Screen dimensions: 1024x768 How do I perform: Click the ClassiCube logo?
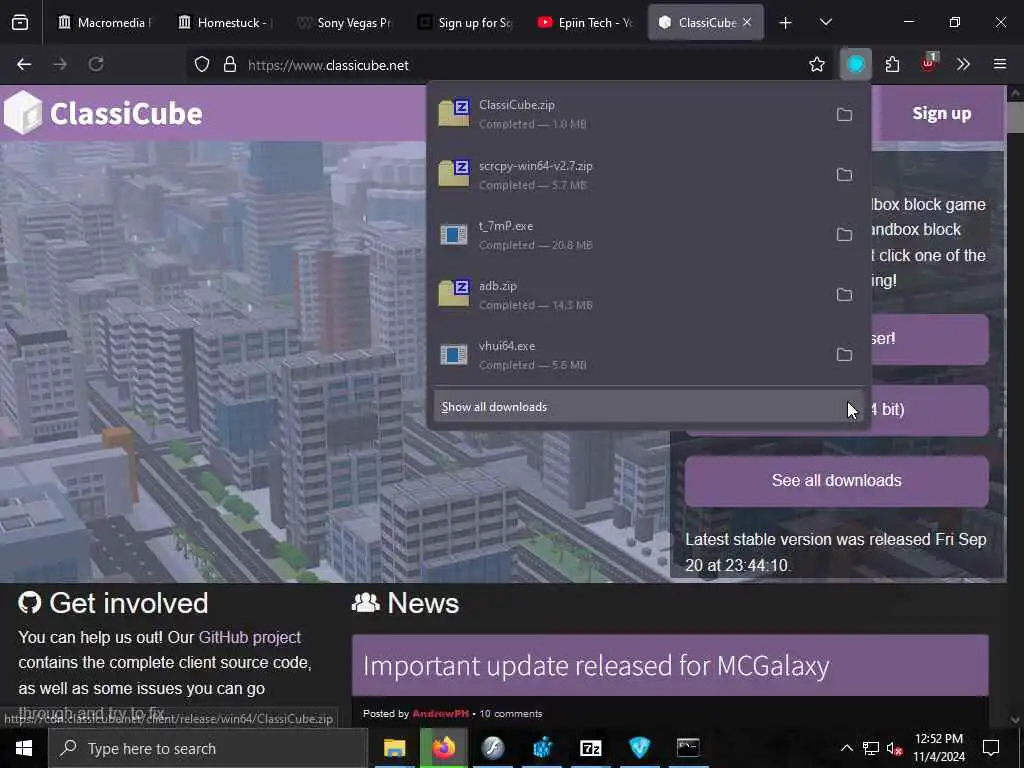[103, 113]
